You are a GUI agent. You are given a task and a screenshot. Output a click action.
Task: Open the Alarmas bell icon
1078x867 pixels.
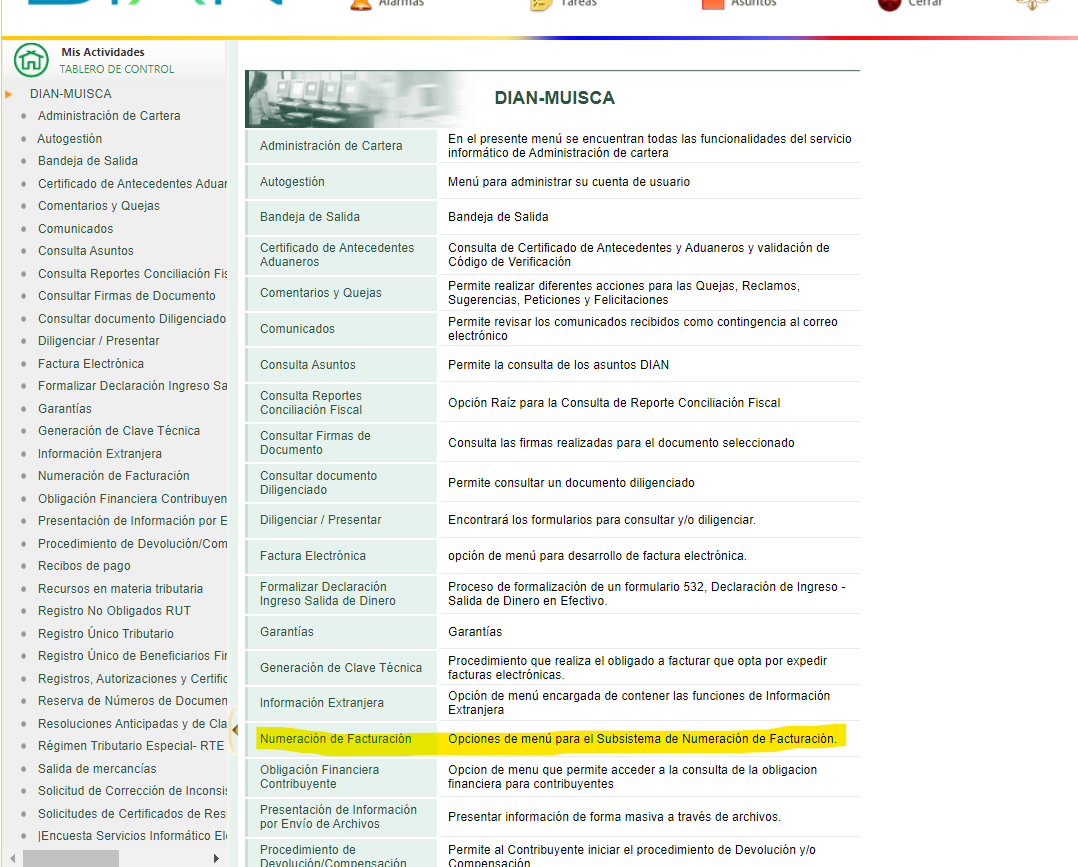(360, 6)
